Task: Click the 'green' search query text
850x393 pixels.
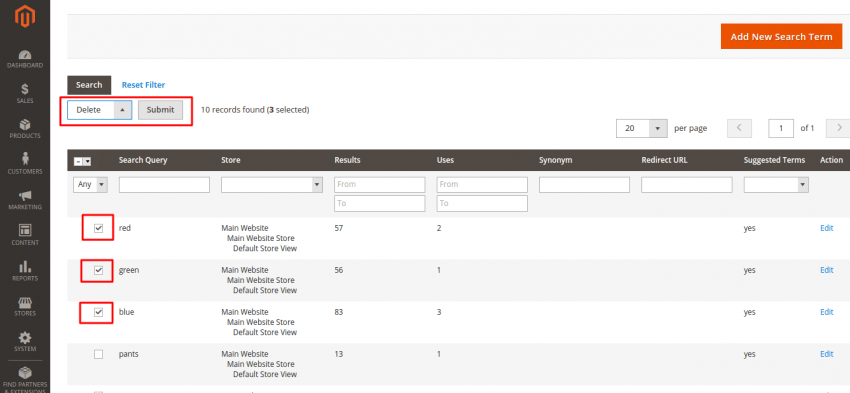Action: point(129,270)
